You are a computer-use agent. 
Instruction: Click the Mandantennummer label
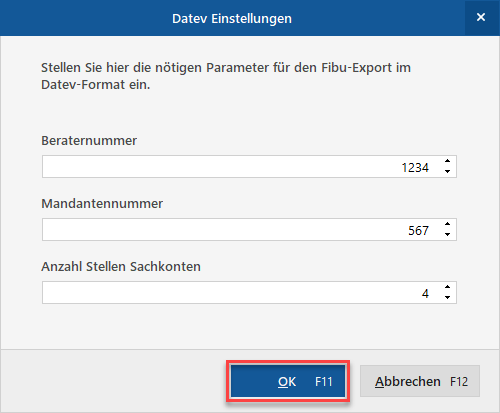click(x=102, y=203)
